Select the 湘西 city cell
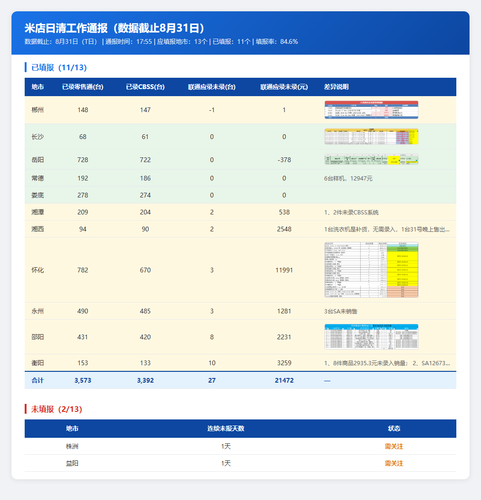 point(38,229)
